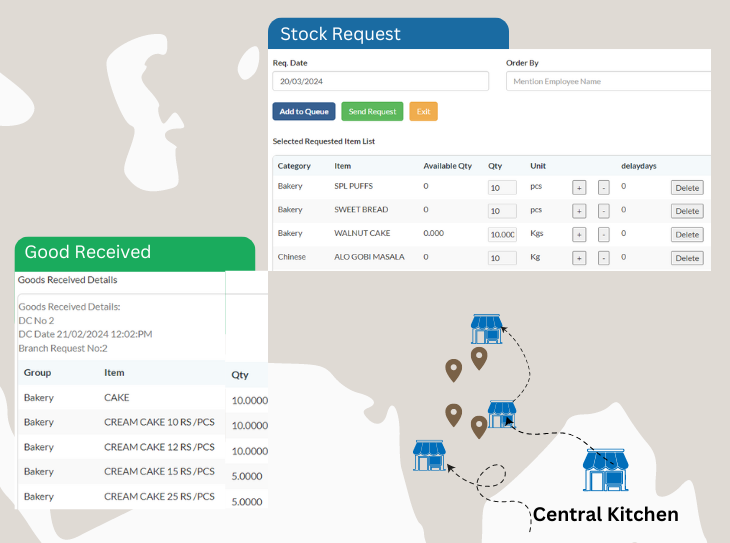Click the Kgs unit cell
This screenshot has height=543, width=730.
(537, 233)
